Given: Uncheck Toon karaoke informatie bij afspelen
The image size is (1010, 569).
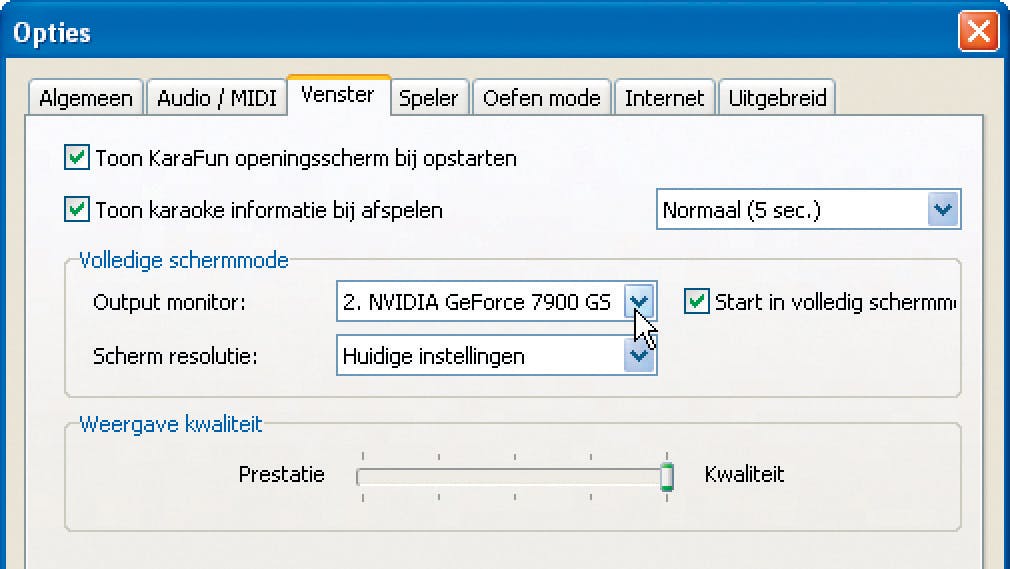Looking at the screenshot, I should pyautogui.click(x=76, y=210).
